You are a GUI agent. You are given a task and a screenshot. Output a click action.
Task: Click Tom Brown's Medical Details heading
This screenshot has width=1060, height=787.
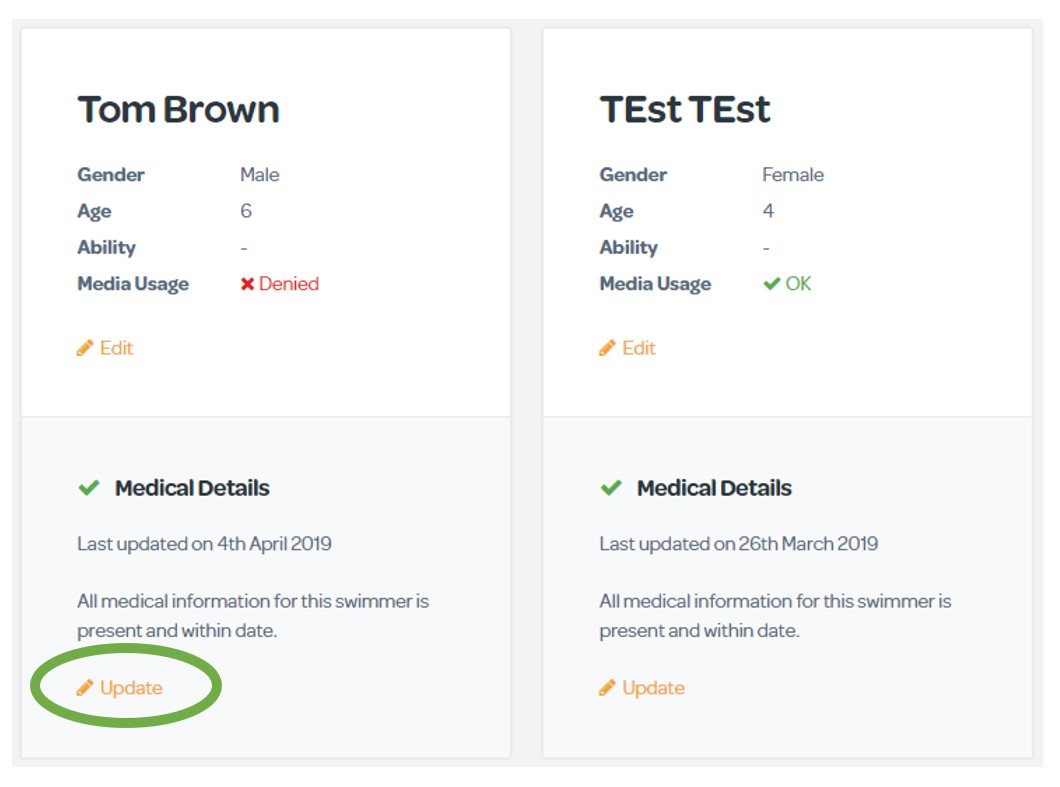pos(192,488)
